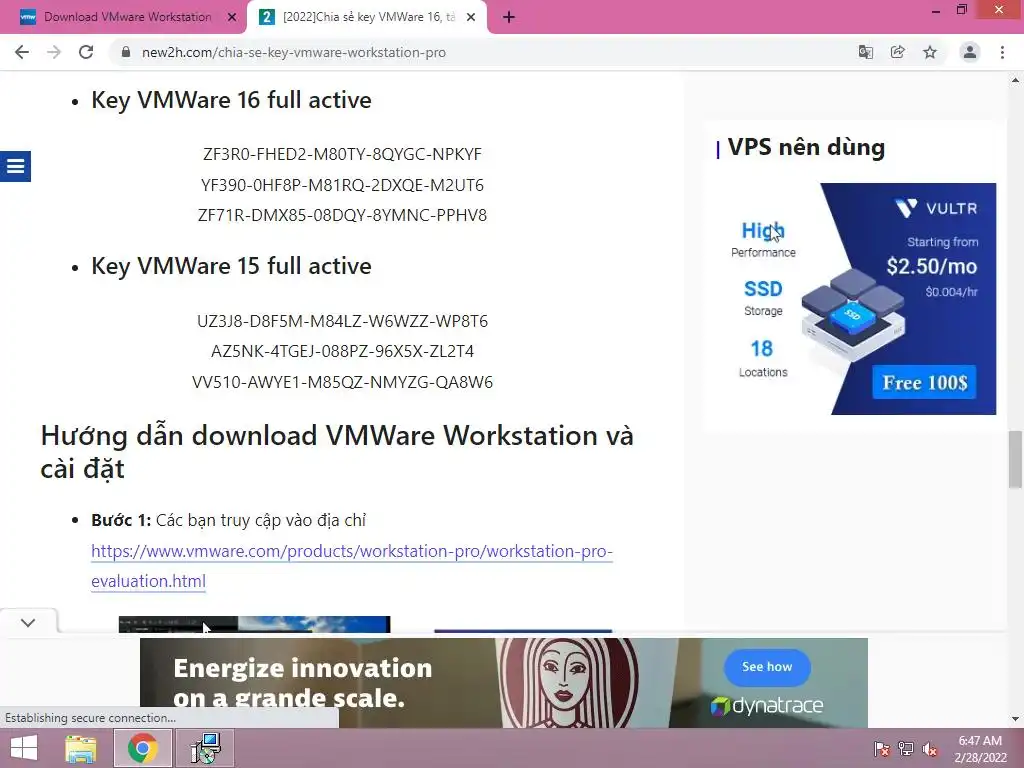Close the Download VMware Workstation tab

coord(232,17)
